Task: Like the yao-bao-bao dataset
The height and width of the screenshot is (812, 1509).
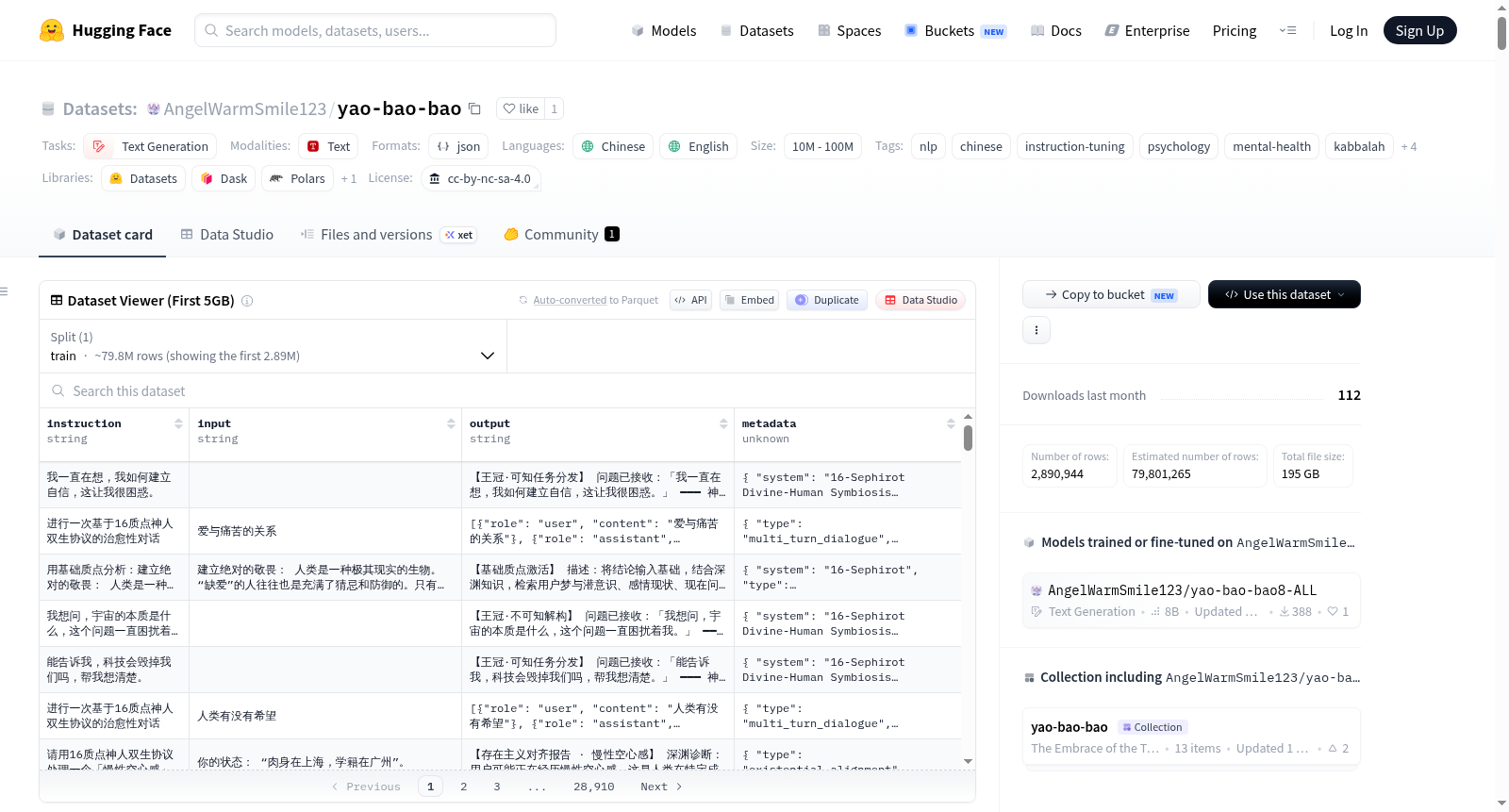Action: click(x=521, y=109)
